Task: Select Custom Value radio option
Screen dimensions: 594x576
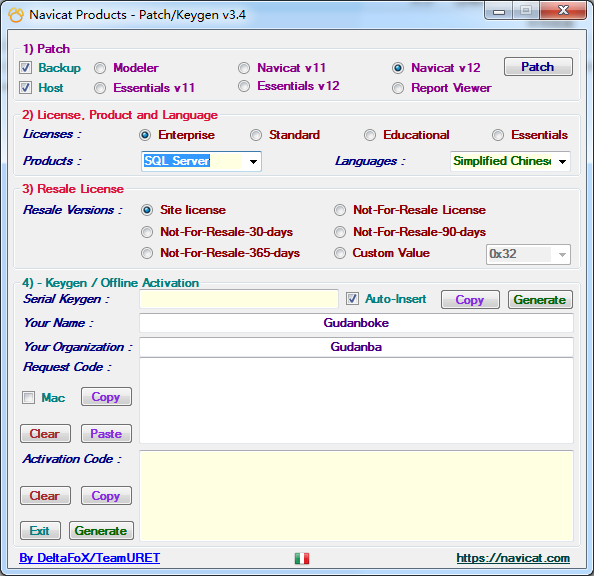Action: pyautogui.click(x=340, y=253)
